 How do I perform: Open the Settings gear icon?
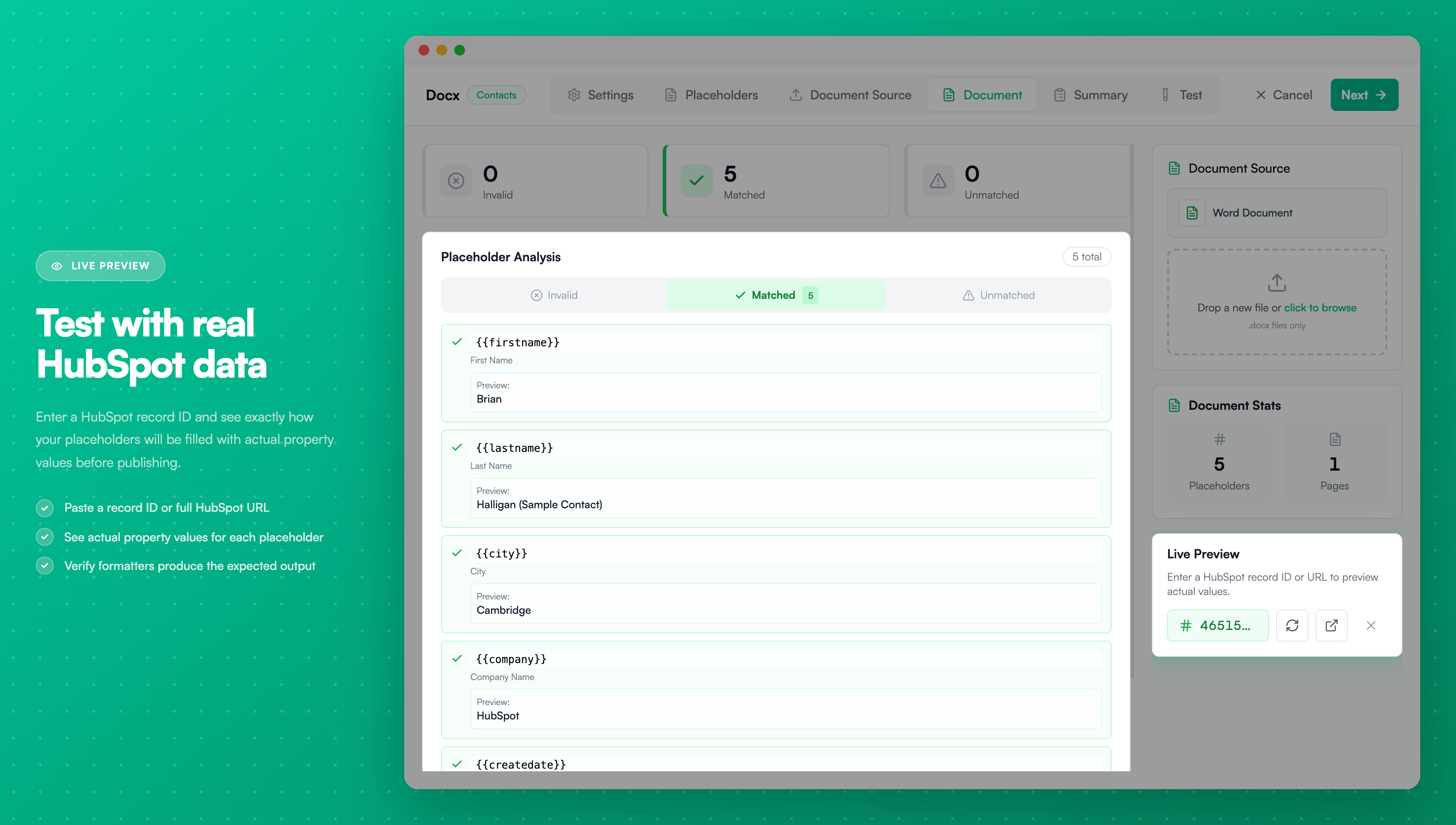574,95
